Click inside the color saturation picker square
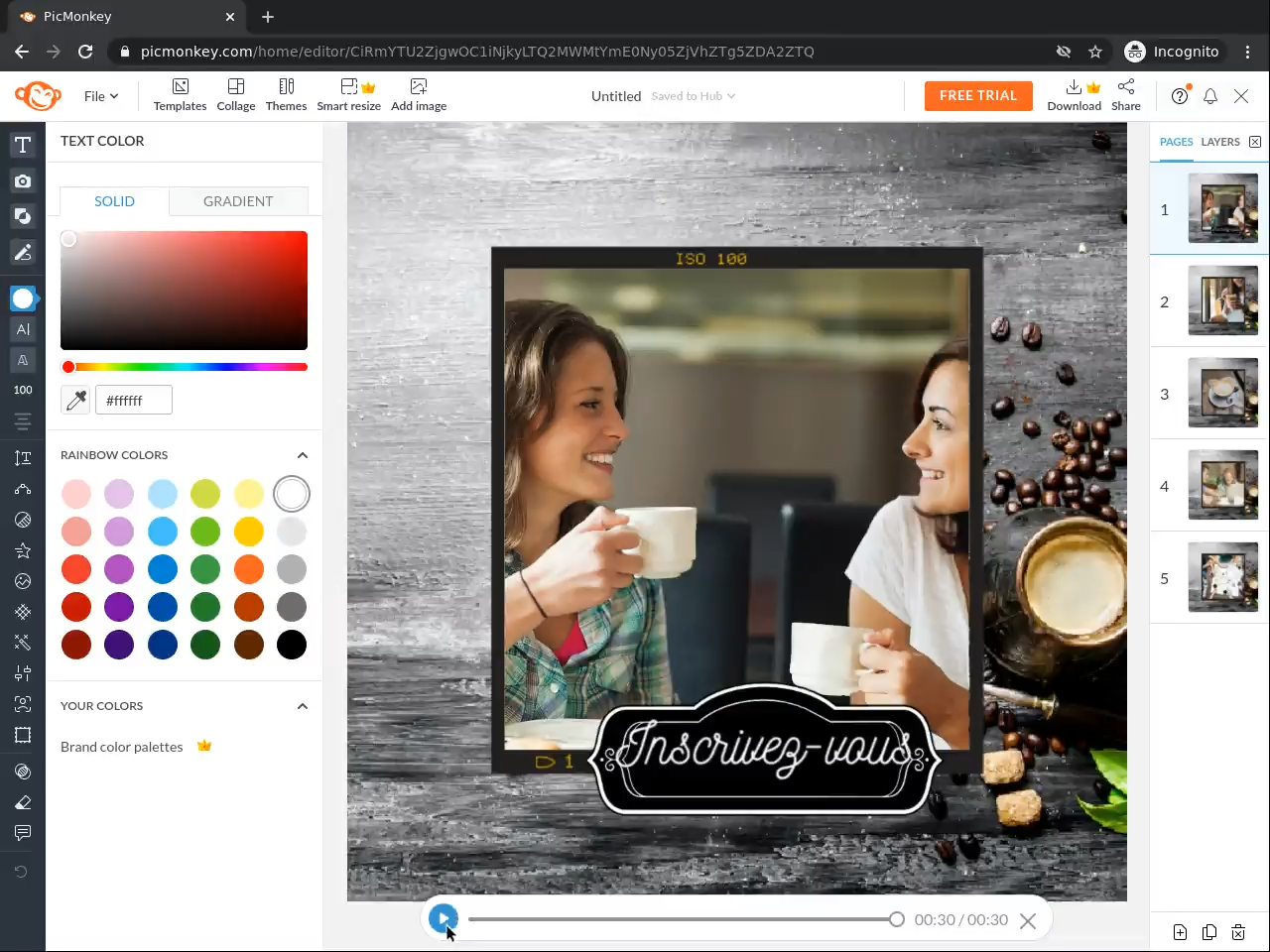1270x952 pixels. (185, 291)
